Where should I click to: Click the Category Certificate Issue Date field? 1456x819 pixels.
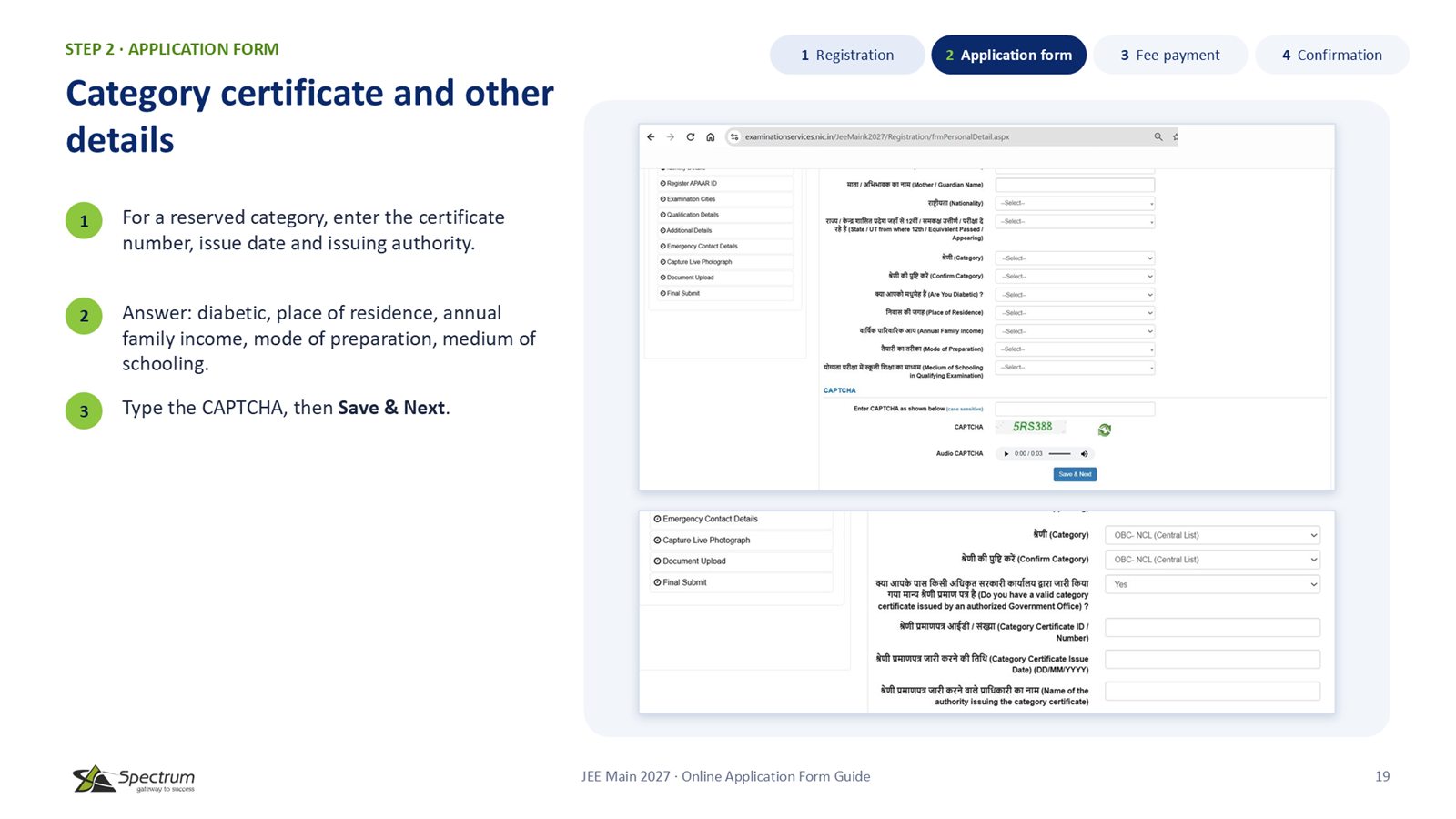[1212, 659]
